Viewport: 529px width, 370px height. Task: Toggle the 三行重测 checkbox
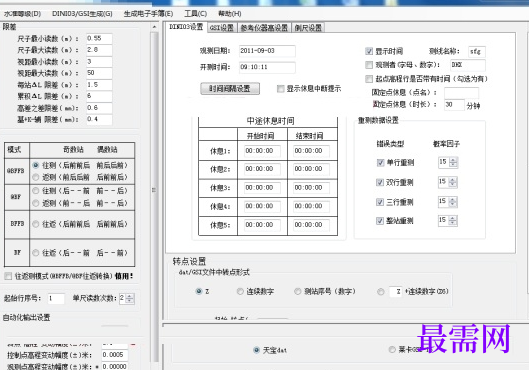pos(380,202)
